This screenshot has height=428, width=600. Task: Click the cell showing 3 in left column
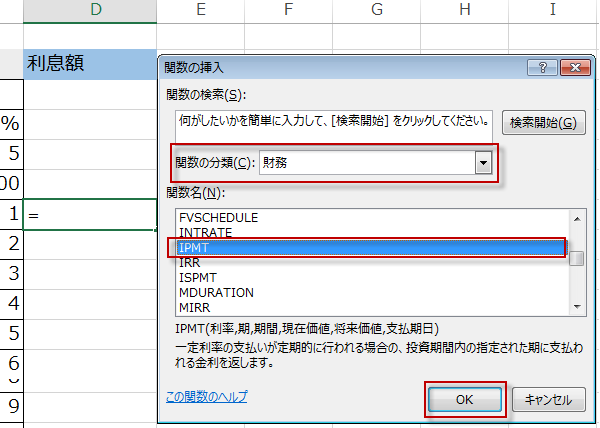pyautogui.click(x=11, y=274)
